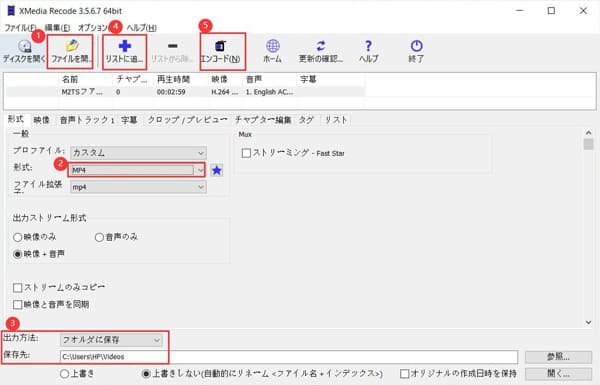This screenshot has width=600, height=385.
Task: Switch to the リスト tab
Action: tap(336, 120)
